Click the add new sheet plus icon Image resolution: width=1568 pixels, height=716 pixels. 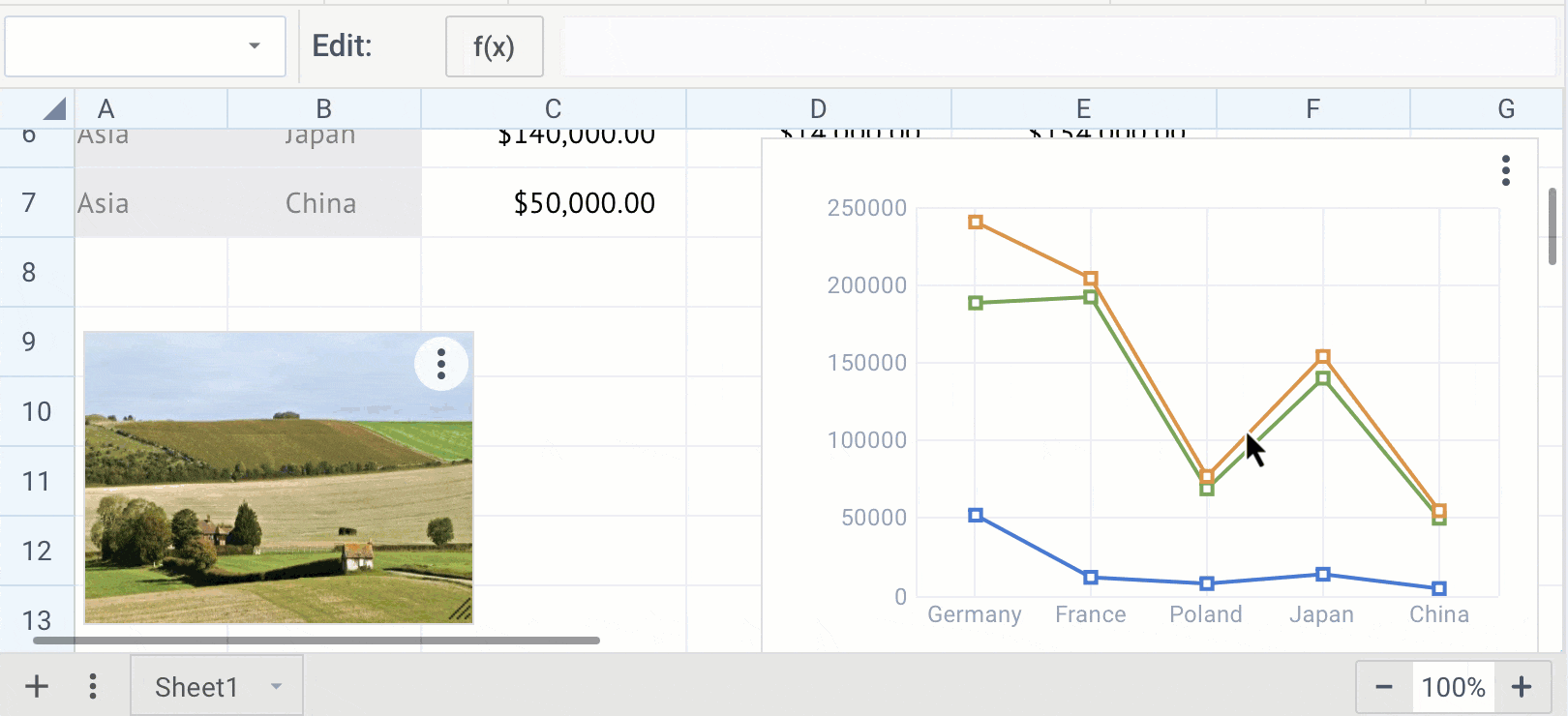tap(37, 687)
